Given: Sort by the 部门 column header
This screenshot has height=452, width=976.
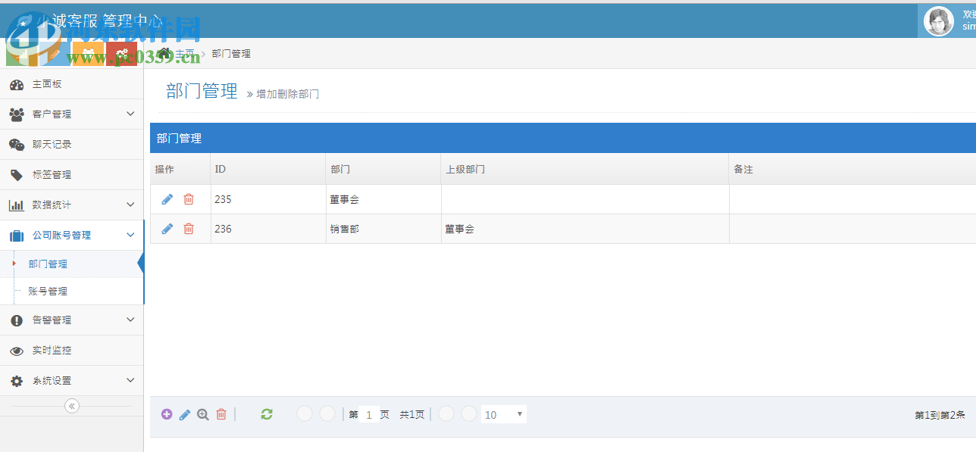Looking at the screenshot, I should click(x=383, y=169).
